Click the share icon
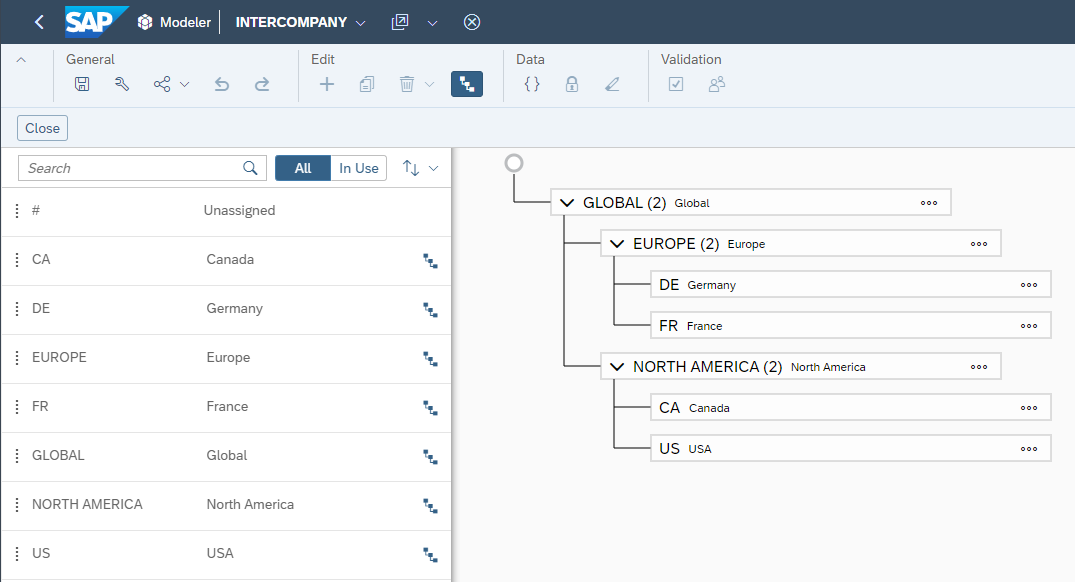This screenshot has width=1075, height=582. point(162,84)
